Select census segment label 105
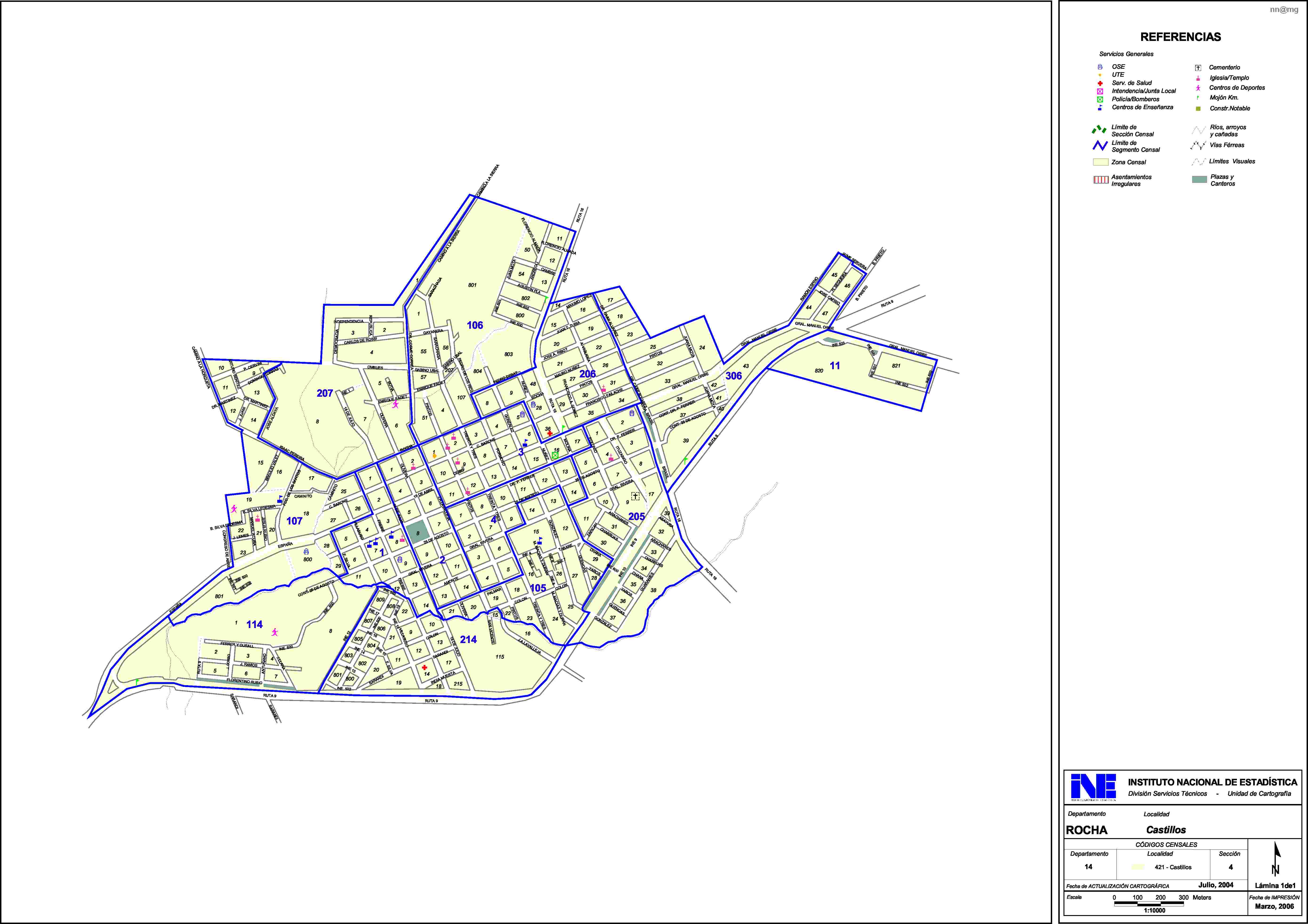 (x=538, y=588)
